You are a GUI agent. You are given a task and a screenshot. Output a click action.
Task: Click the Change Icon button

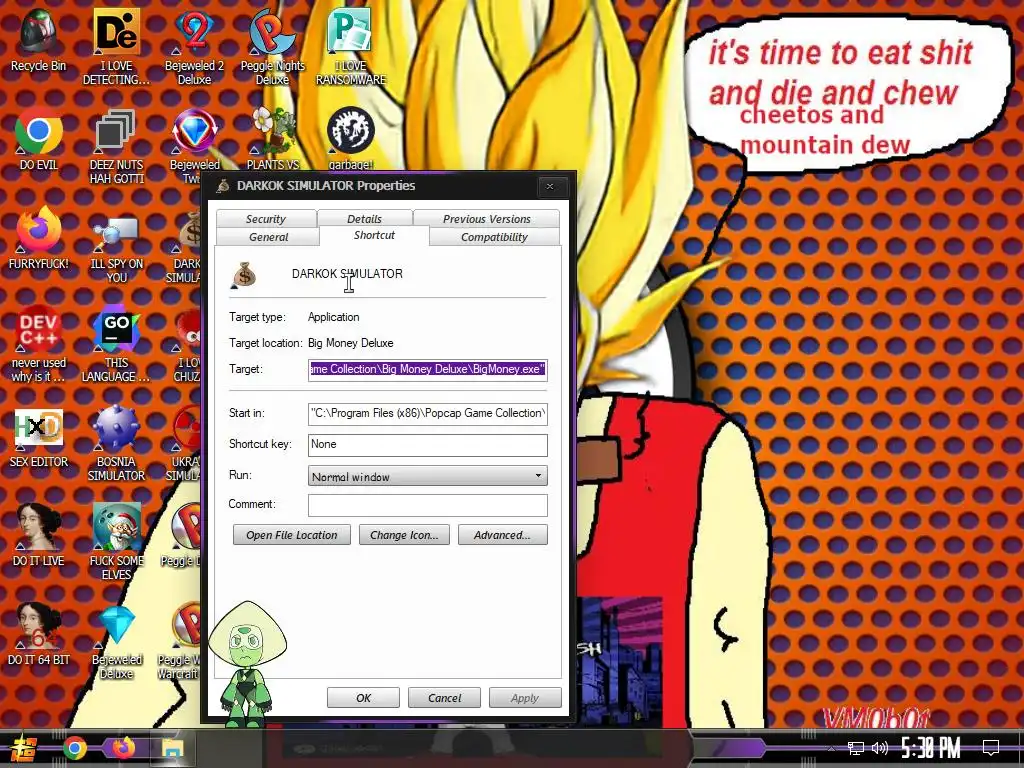(404, 535)
